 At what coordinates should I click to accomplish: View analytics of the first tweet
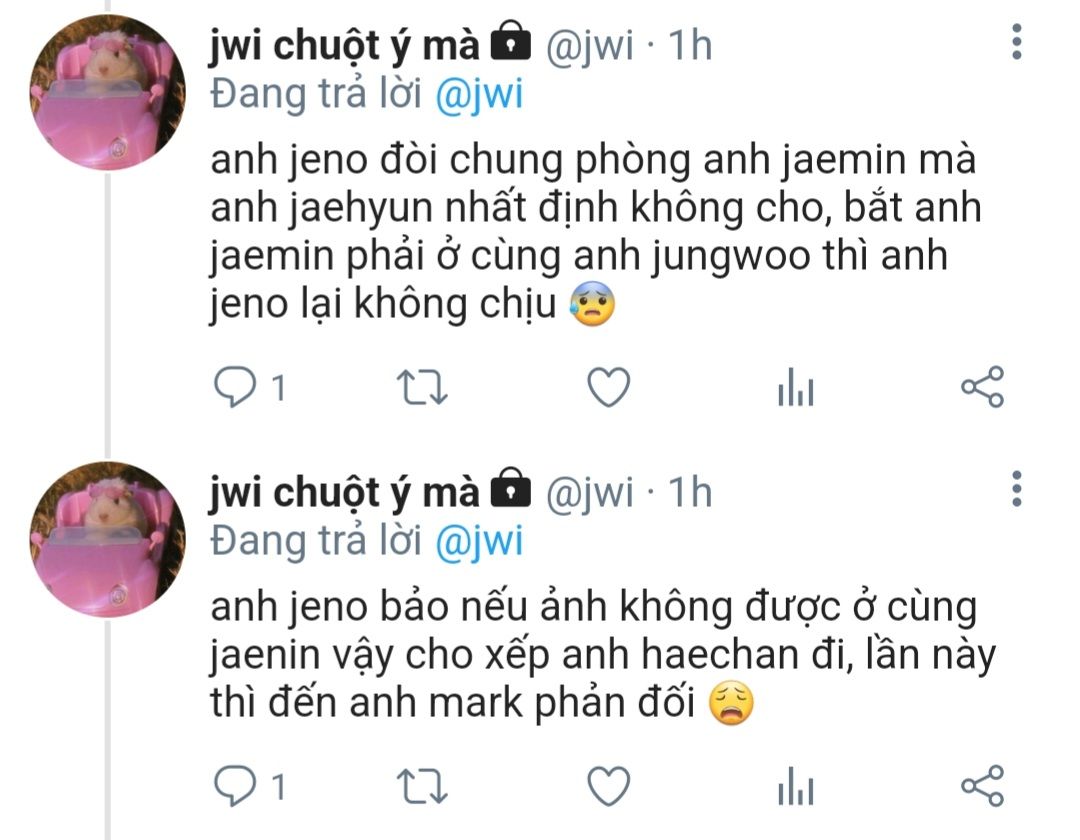pyautogui.click(x=796, y=387)
